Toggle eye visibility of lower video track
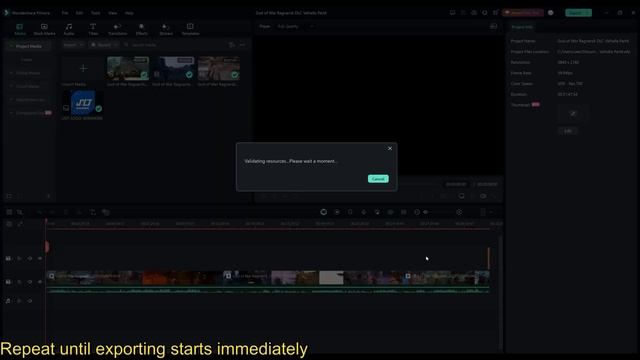This screenshot has width=640, height=360. tap(40, 282)
